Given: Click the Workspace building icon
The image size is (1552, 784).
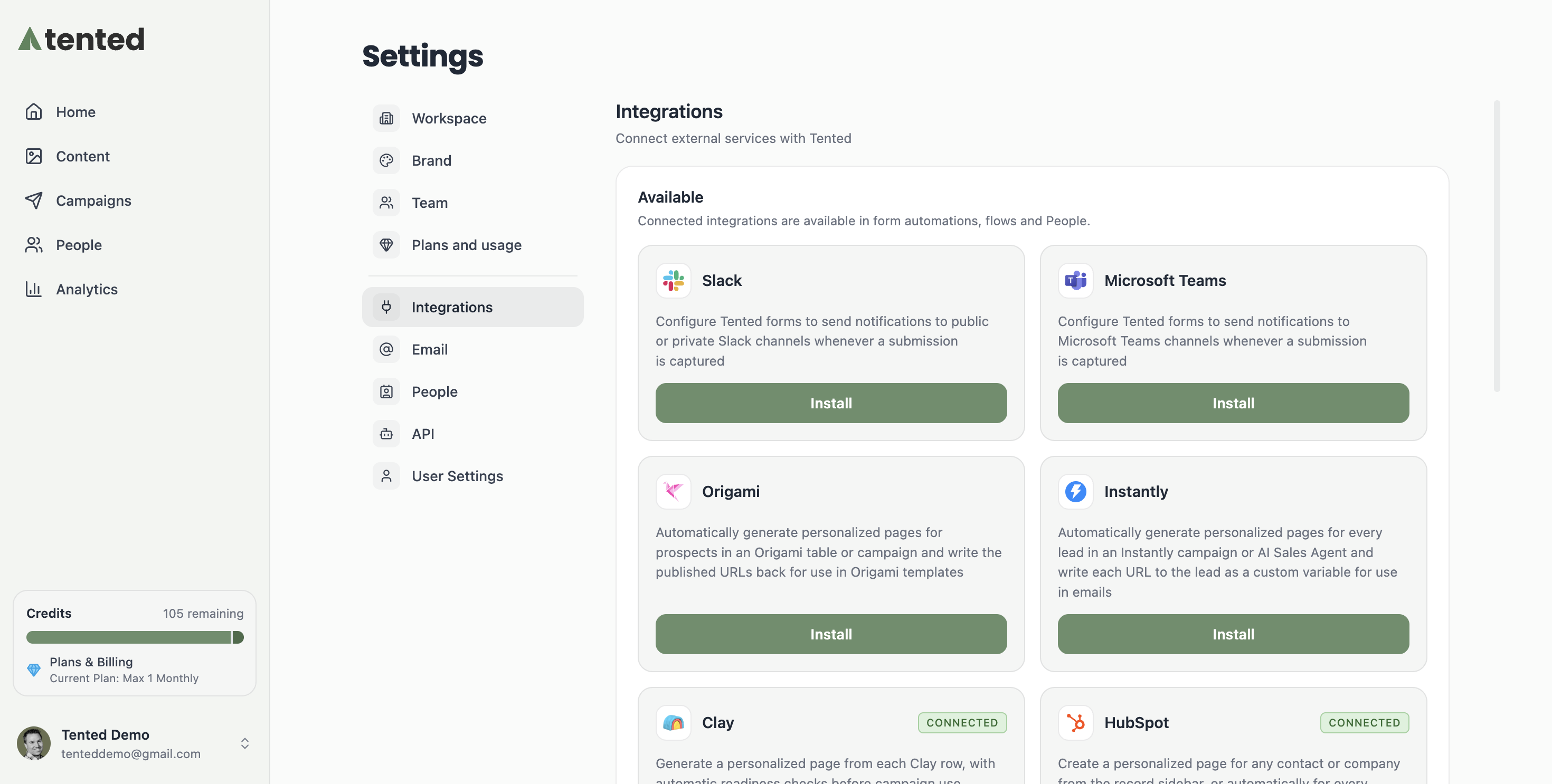Looking at the screenshot, I should pyautogui.click(x=386, y=119).
